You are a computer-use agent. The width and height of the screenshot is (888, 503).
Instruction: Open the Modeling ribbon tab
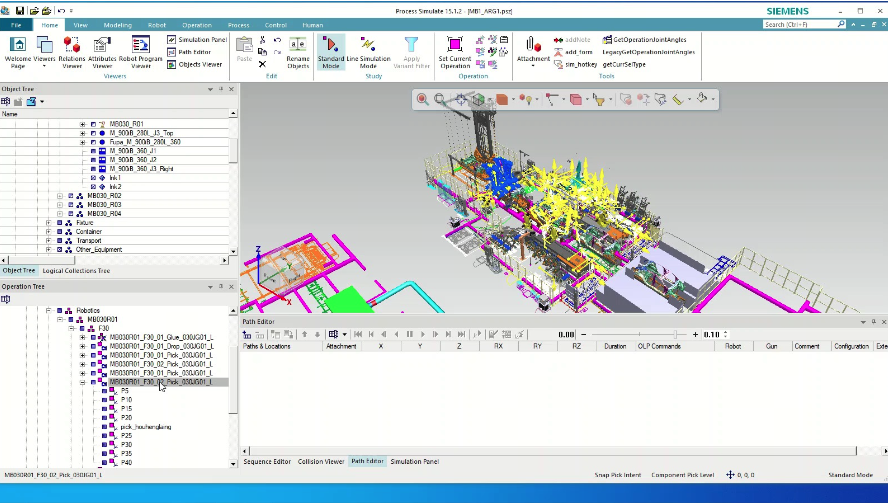117,24
